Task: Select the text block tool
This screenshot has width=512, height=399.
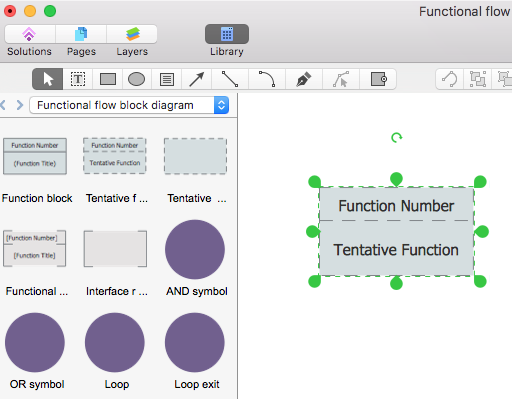Action: pos(167,79)
